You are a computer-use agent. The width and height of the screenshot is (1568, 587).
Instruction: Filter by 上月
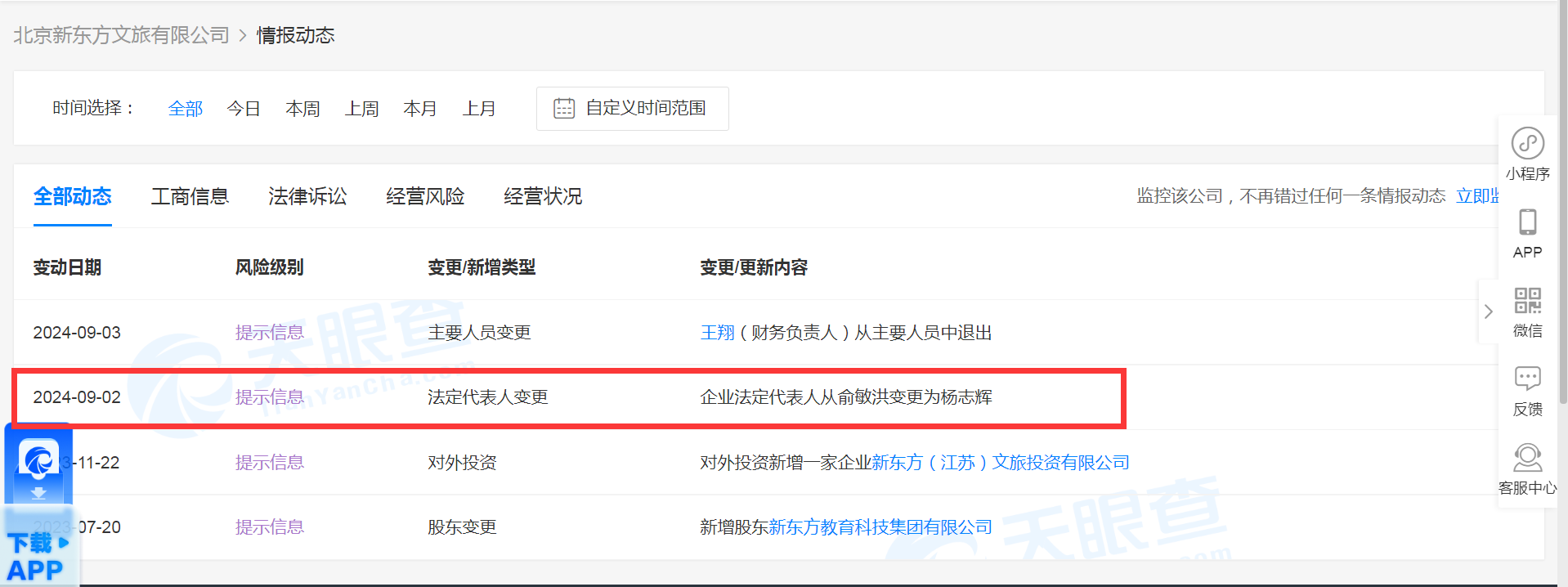[479, 109]
